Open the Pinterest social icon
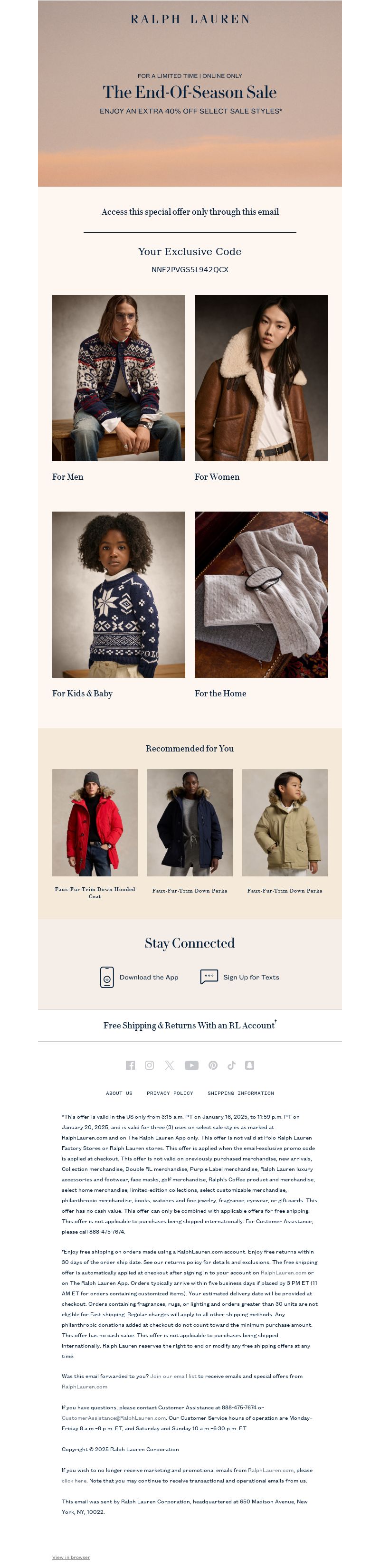 click(x=213, y=1064)
